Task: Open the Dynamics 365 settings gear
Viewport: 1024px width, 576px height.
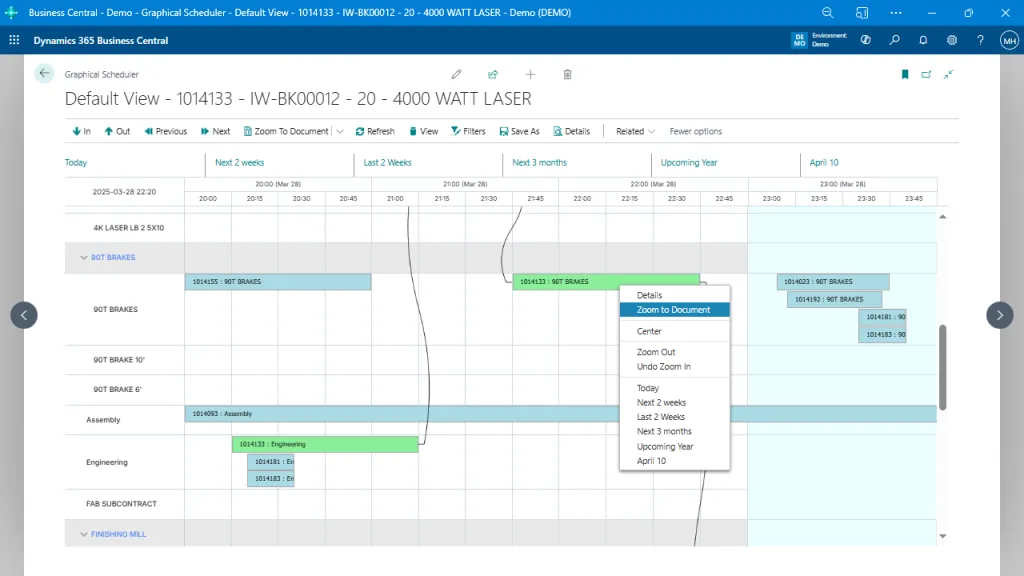Action: pos(952,40)
